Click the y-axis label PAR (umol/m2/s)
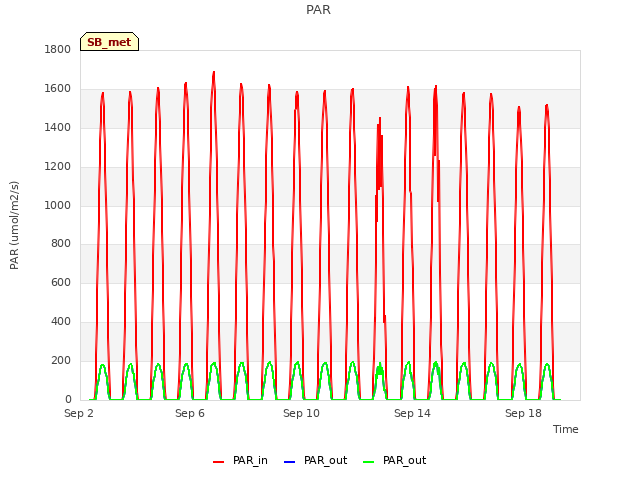Viewport: 640px width, 480px height. (14, 225)
